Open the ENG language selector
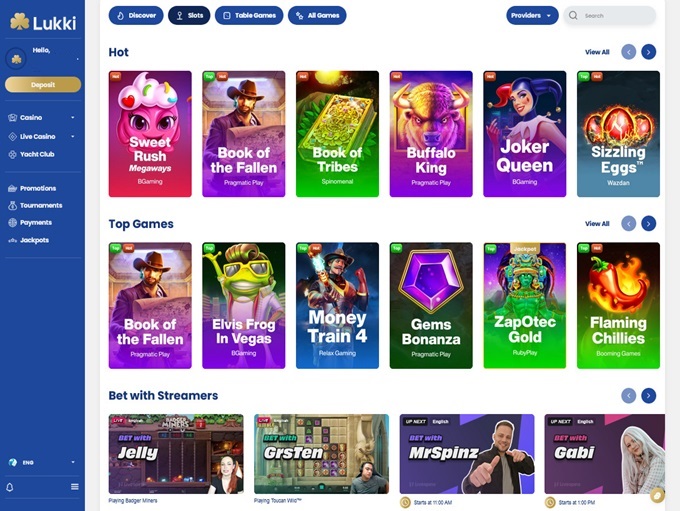 [41, 462]
